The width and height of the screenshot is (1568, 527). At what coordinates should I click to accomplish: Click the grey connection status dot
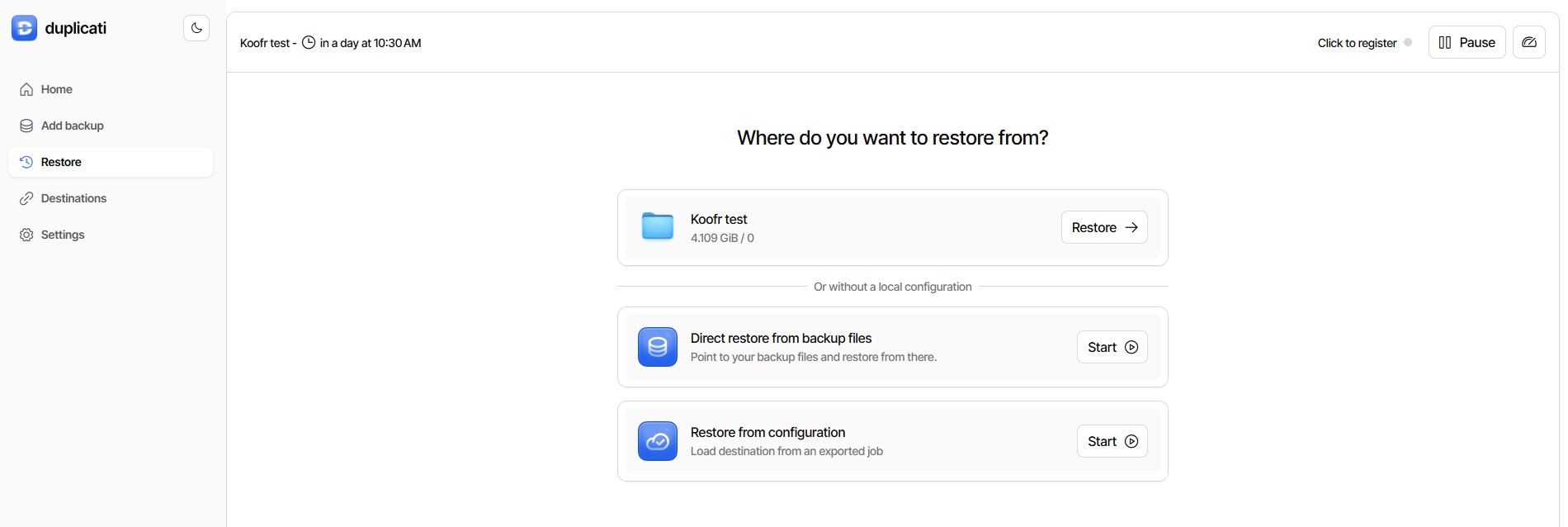(x=1408, y=42)
